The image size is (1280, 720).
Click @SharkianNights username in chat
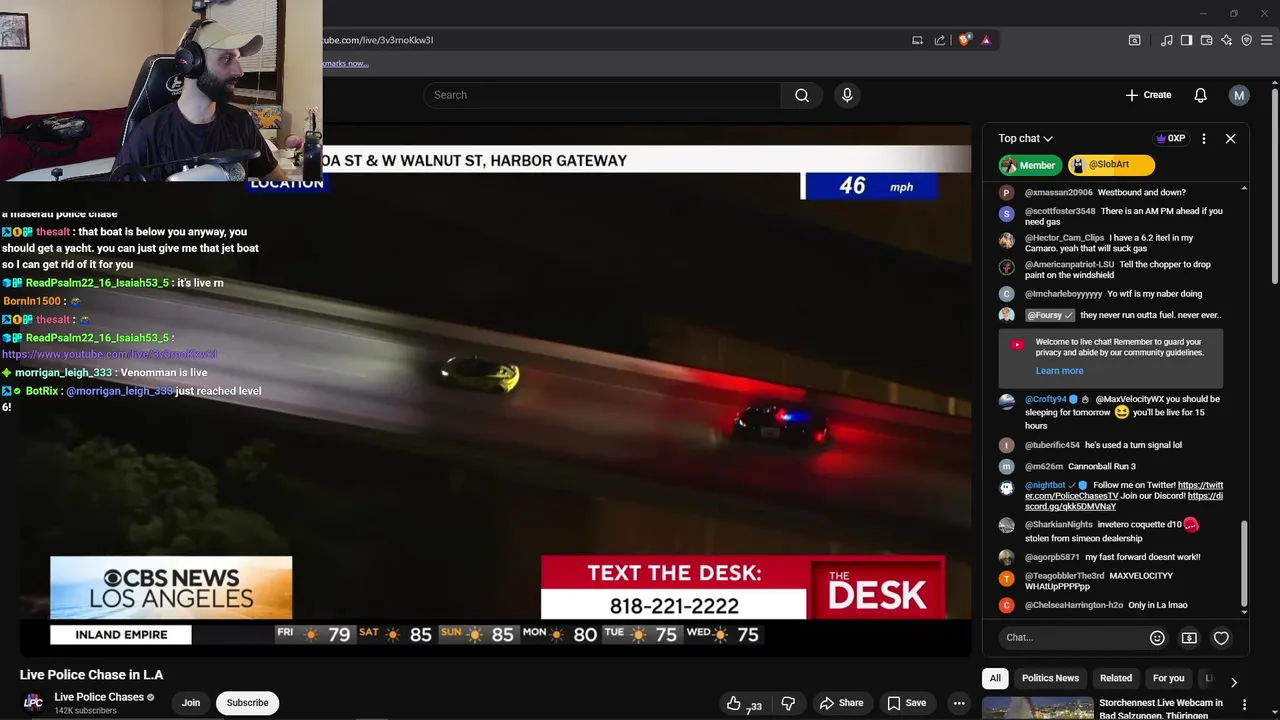(1059, 524)
